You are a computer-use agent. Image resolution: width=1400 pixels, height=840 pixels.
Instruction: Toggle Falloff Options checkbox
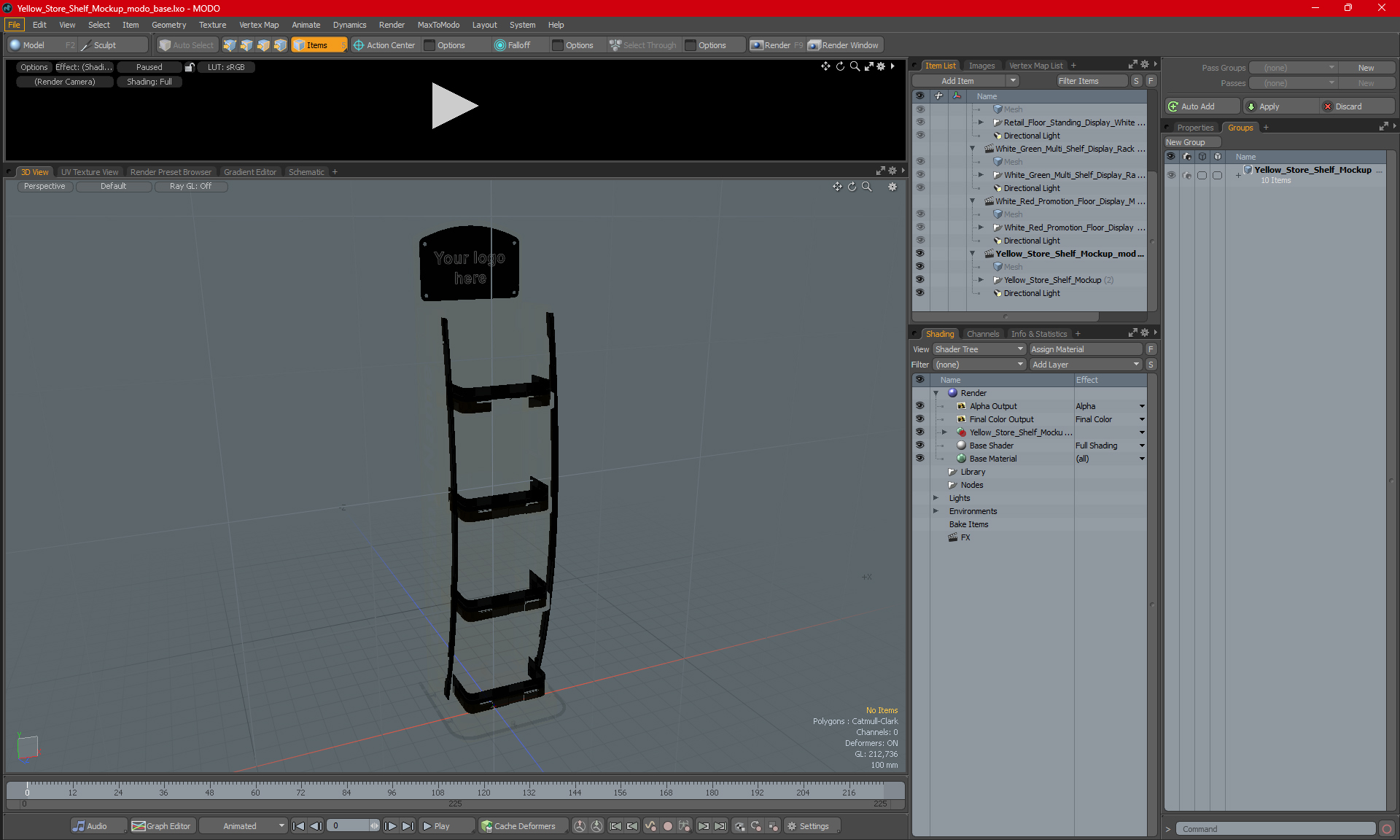tap(558, 45)
